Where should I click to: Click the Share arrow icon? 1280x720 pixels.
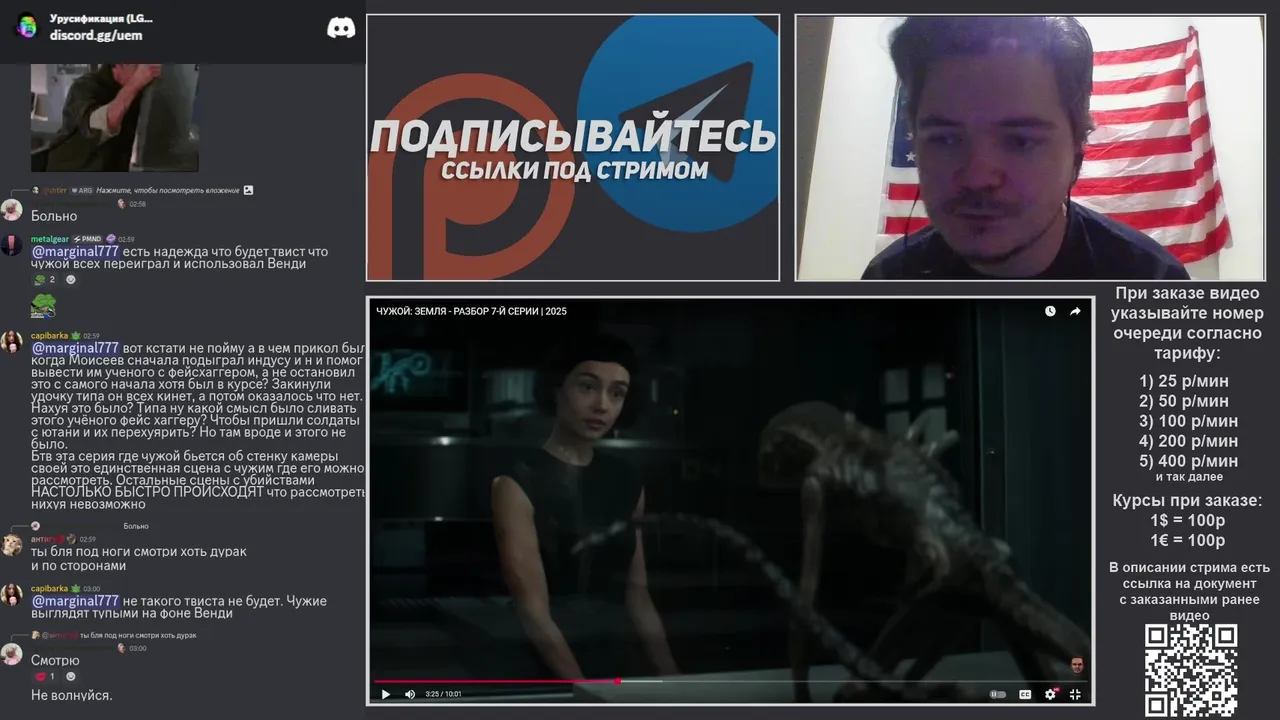tap(1075, 311)
